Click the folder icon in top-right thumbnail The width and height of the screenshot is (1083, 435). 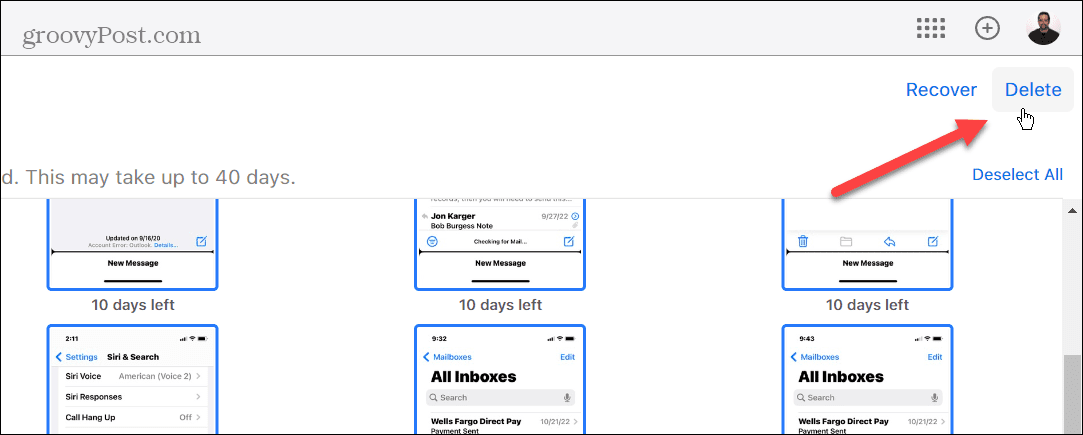coord(846,241)
